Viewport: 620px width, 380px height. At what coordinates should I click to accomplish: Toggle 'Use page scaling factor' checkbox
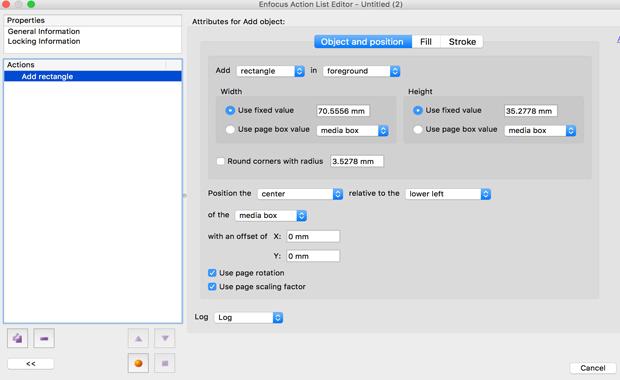pyautogui.click(x=212, y=286)
